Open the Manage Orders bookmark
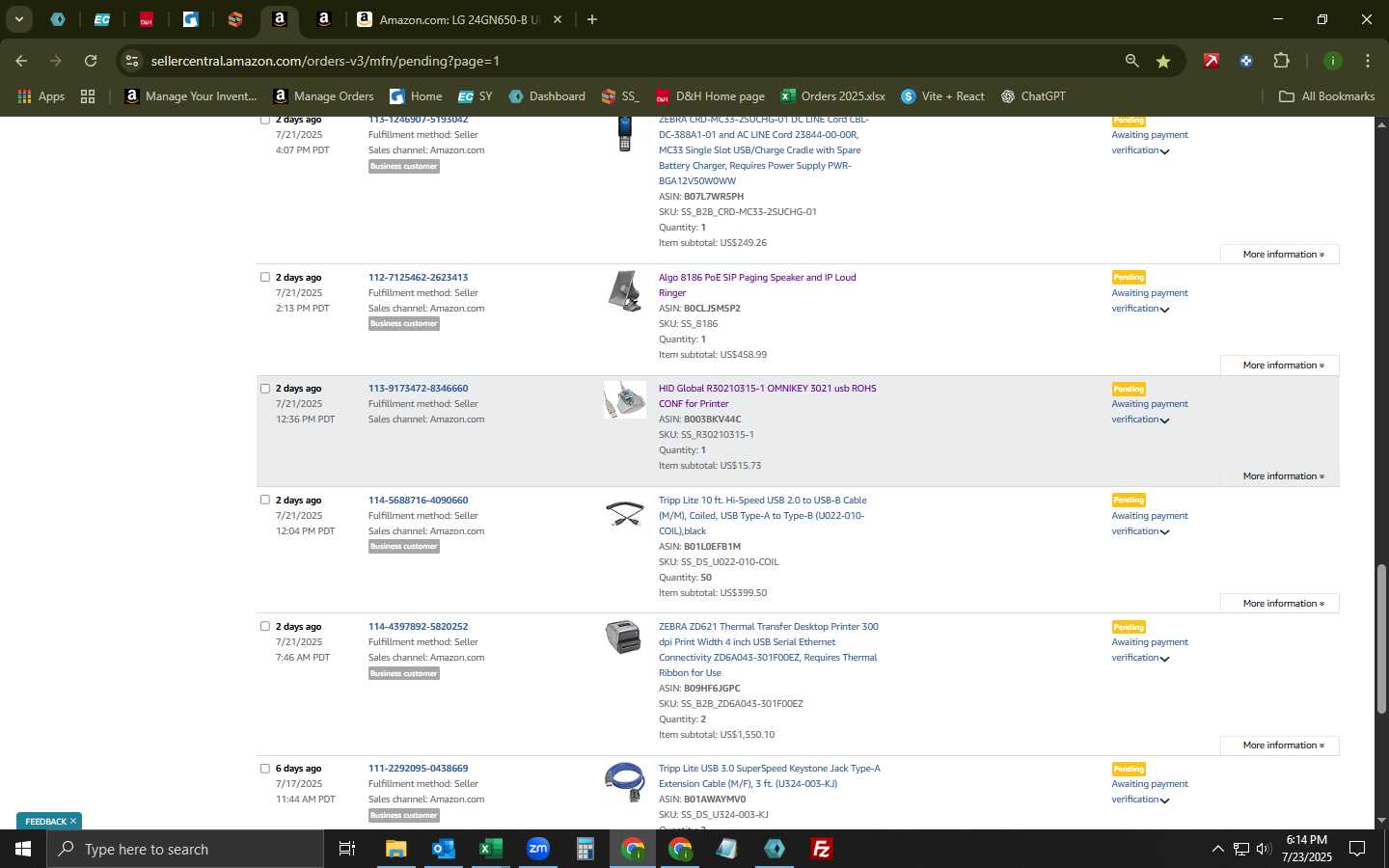 pos(323,96)
